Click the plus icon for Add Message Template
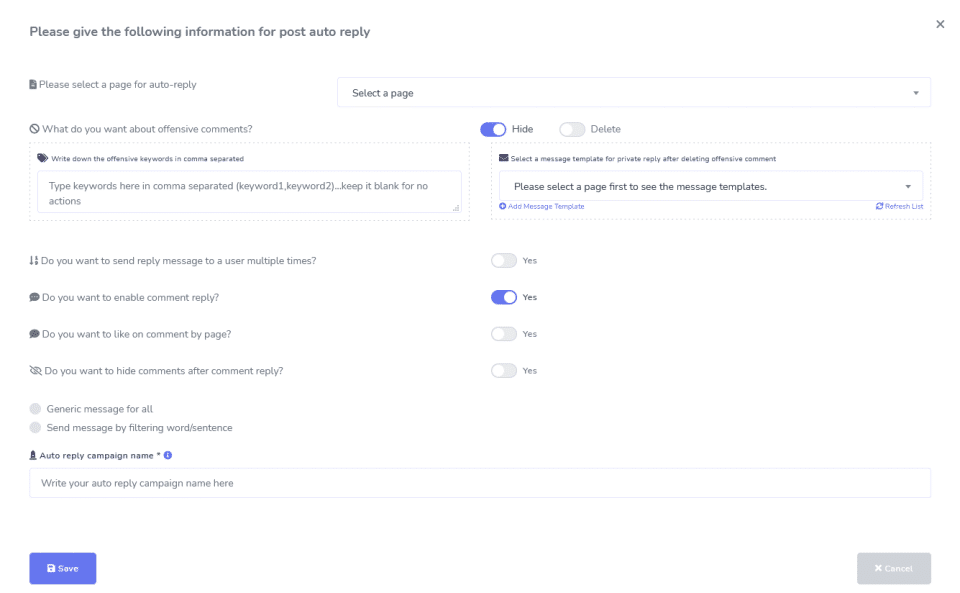Viewport: 960px width, 593px height. pyautogui.click(x=502, y=206)
